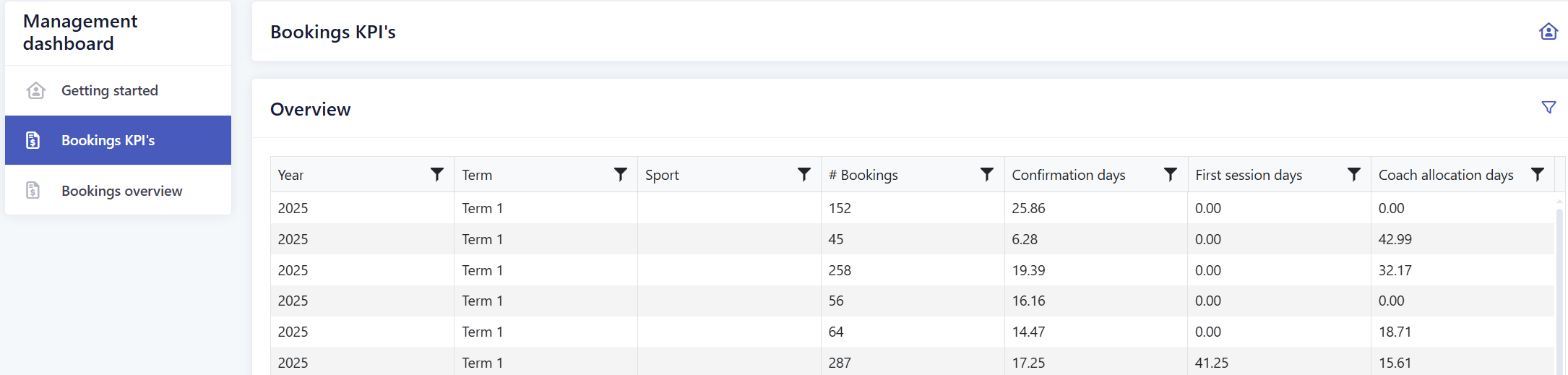Click coach allocation value 32.17
The image size is (1568, 375).
1395,270
